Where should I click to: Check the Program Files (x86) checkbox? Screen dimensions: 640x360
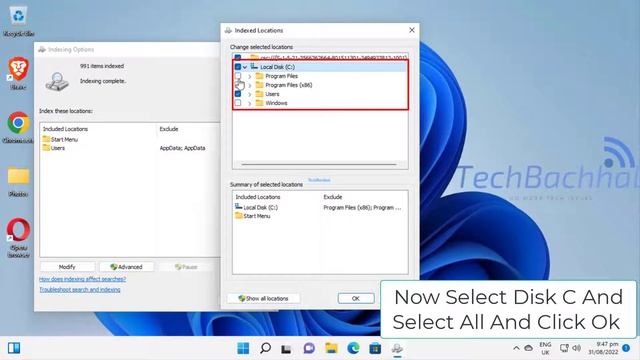coord(238,85)
